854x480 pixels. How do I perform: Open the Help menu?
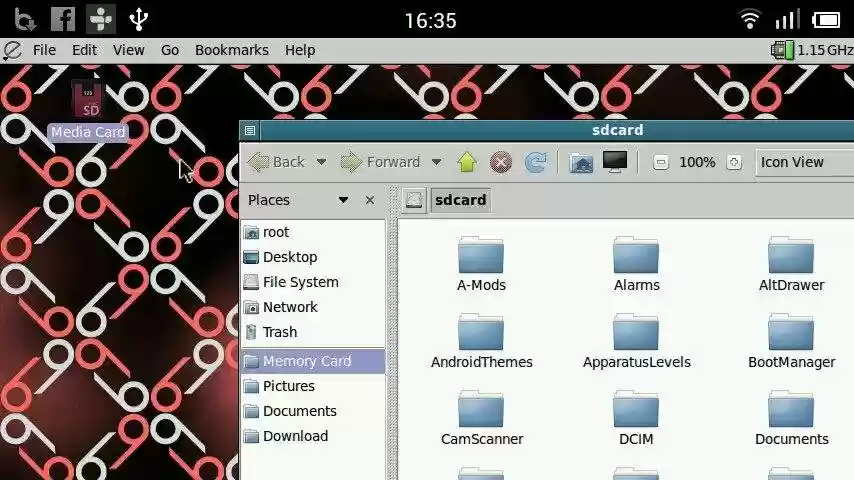(x=300, y=50)
